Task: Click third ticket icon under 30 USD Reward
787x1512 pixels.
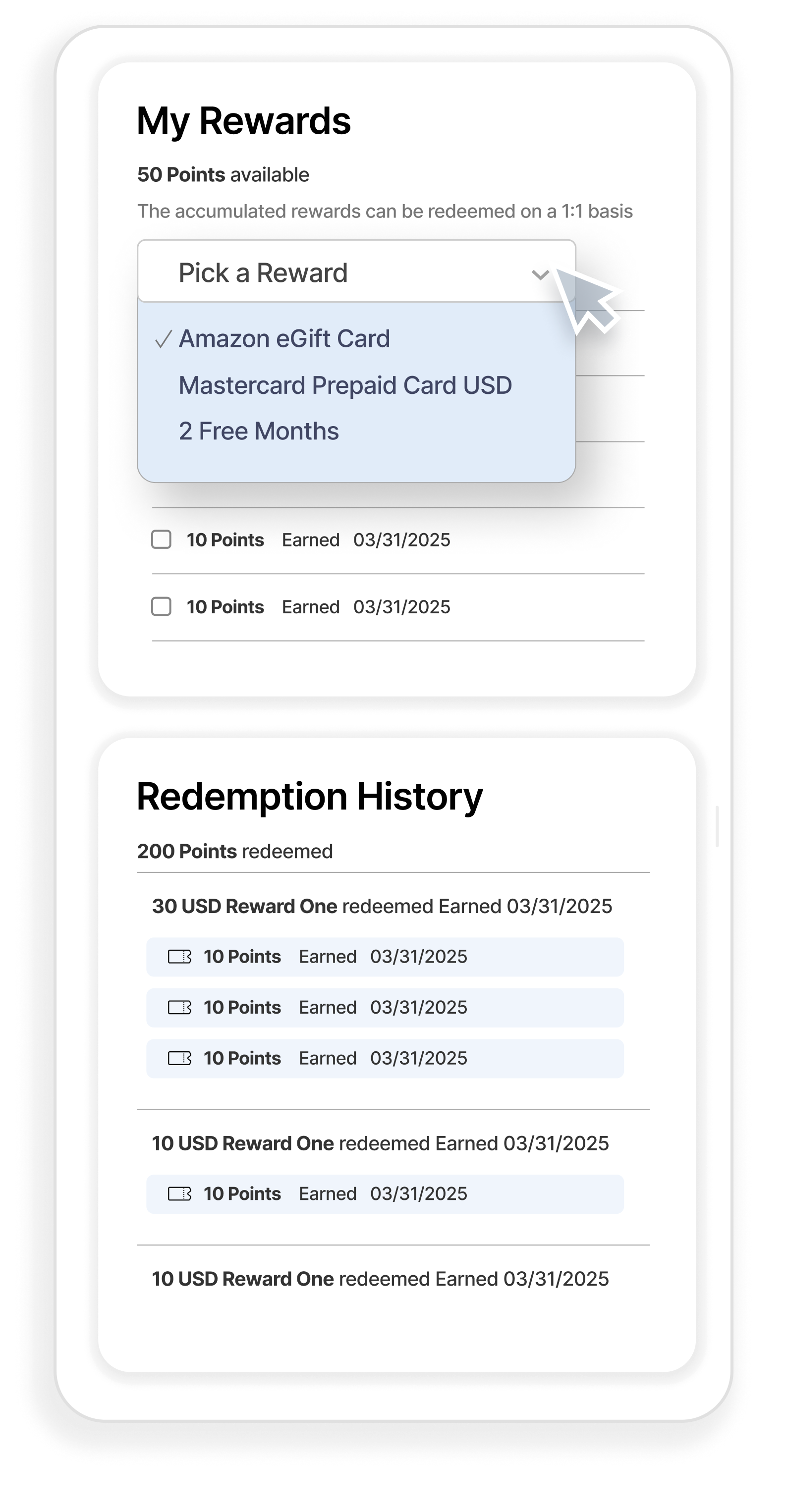Action: click(x=180, y=1058)
